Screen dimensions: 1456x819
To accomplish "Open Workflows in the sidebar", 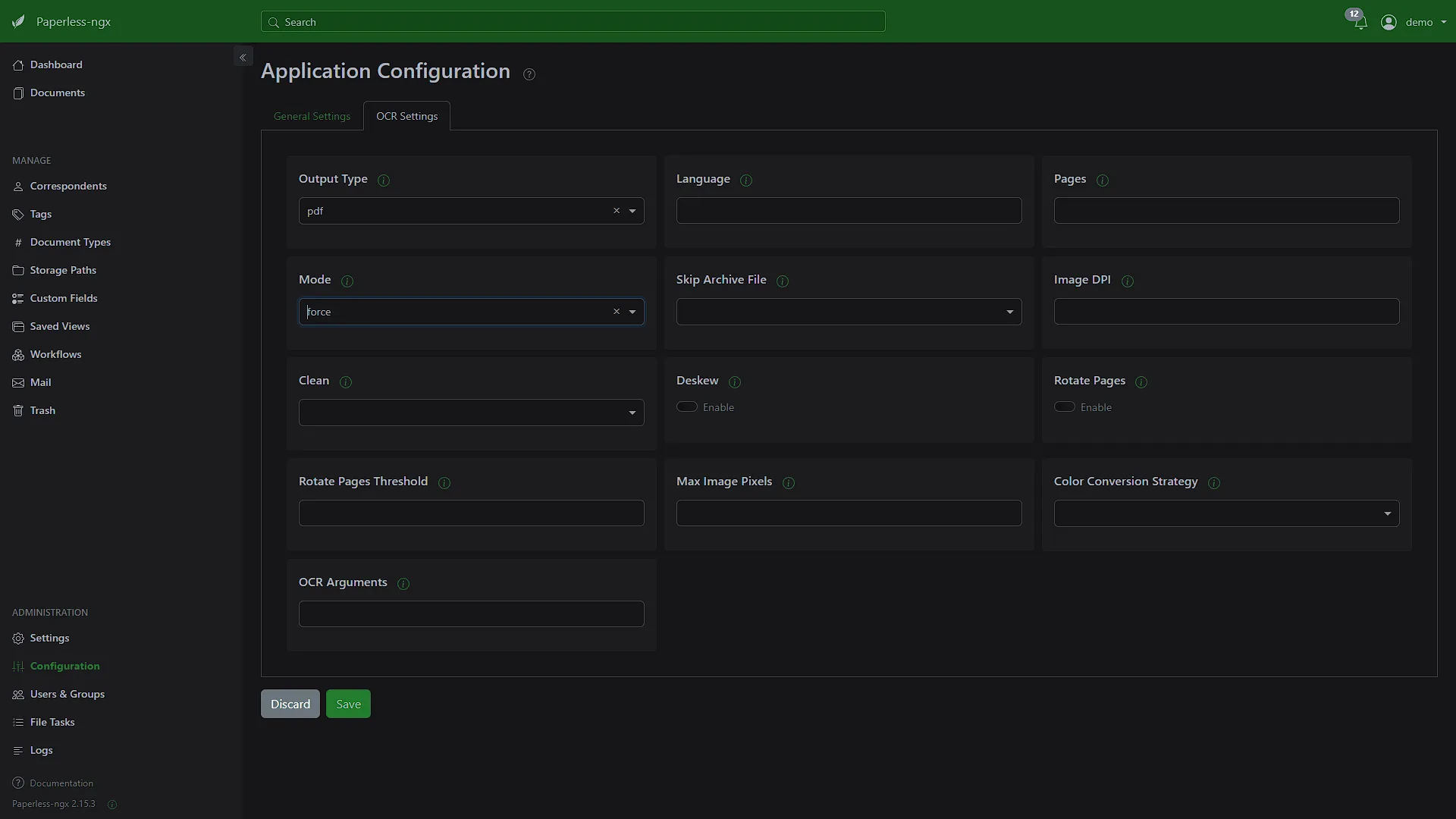I will point(55,354).
